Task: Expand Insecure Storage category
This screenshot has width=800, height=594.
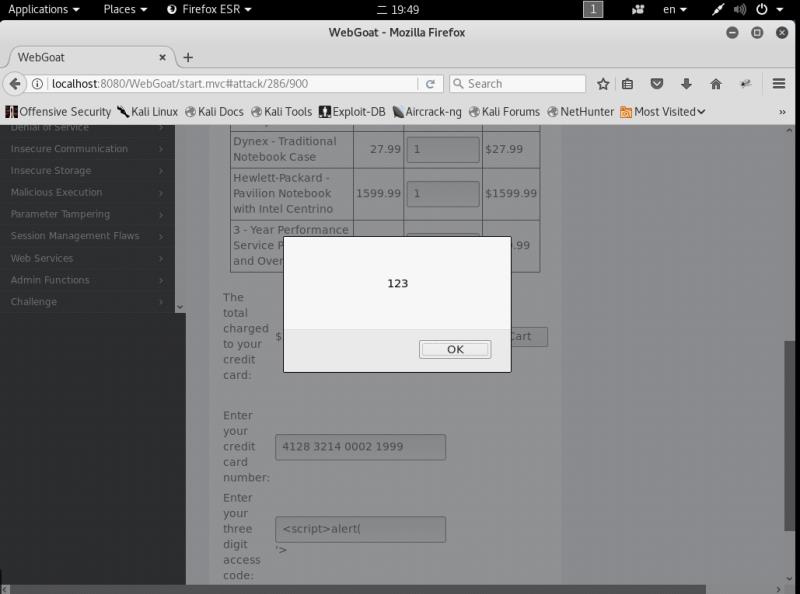Action: 87,170
